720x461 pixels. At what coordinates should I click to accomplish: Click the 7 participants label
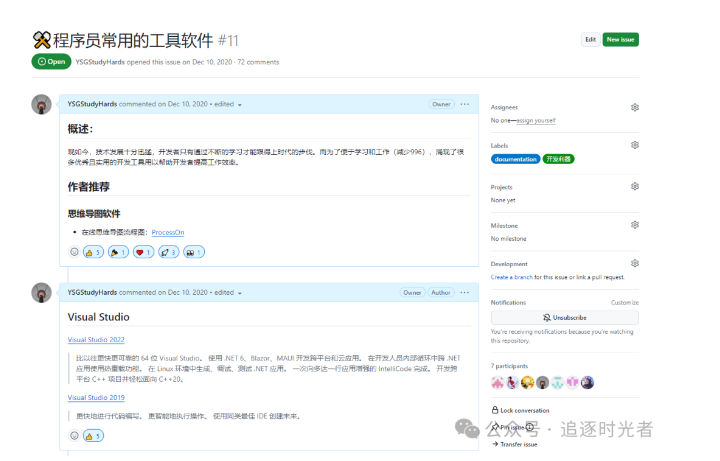(x=509, y=366)
